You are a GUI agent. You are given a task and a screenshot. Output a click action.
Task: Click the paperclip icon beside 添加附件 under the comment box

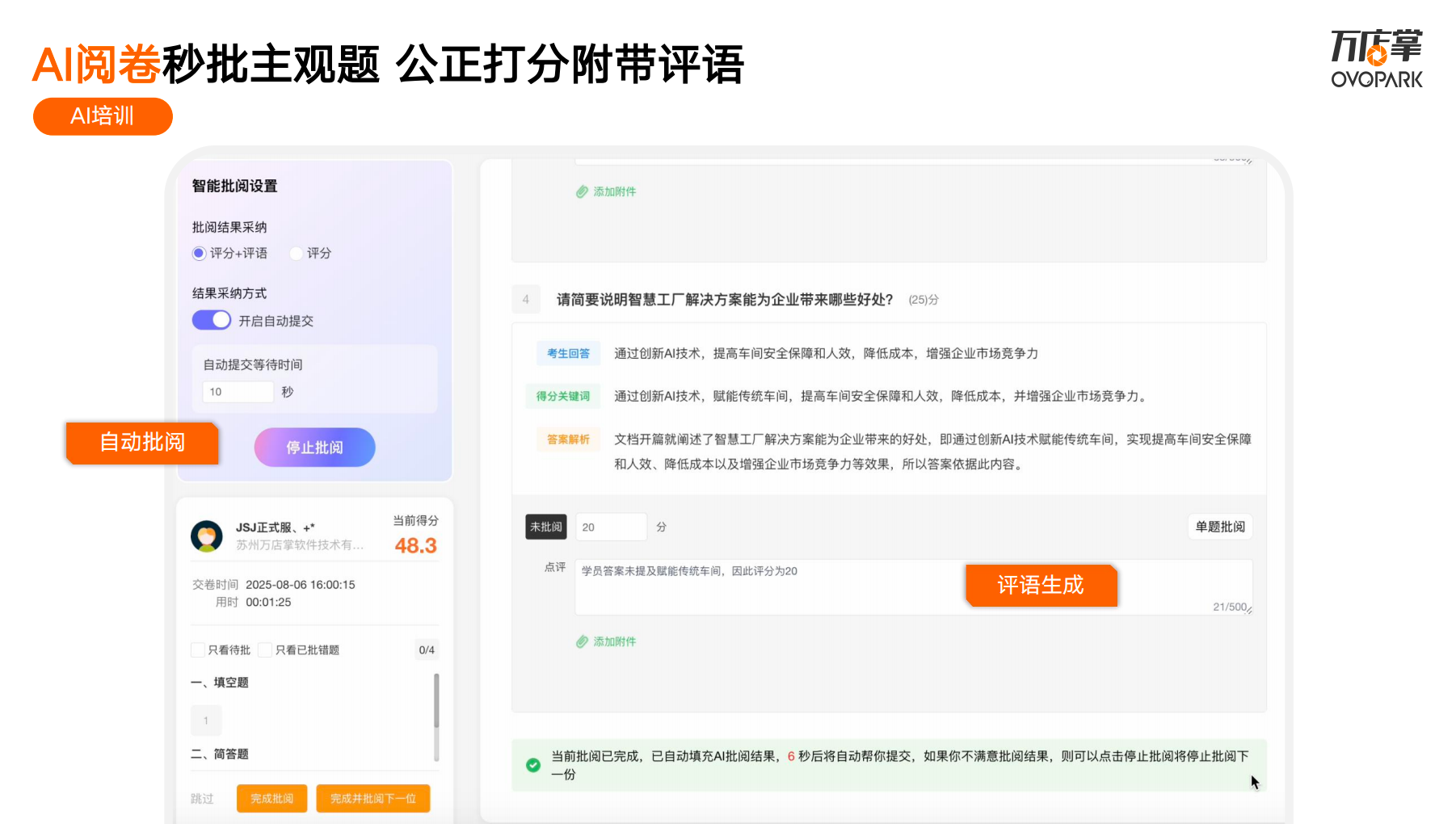582,641
